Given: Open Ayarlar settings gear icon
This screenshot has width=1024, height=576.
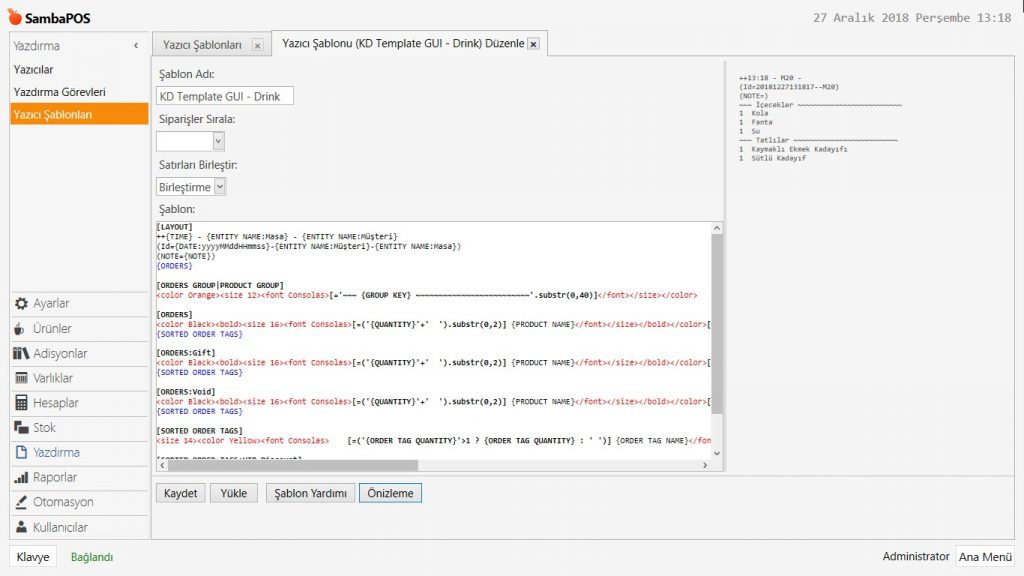Looking at the screenshot, I should tap(20, 304).
